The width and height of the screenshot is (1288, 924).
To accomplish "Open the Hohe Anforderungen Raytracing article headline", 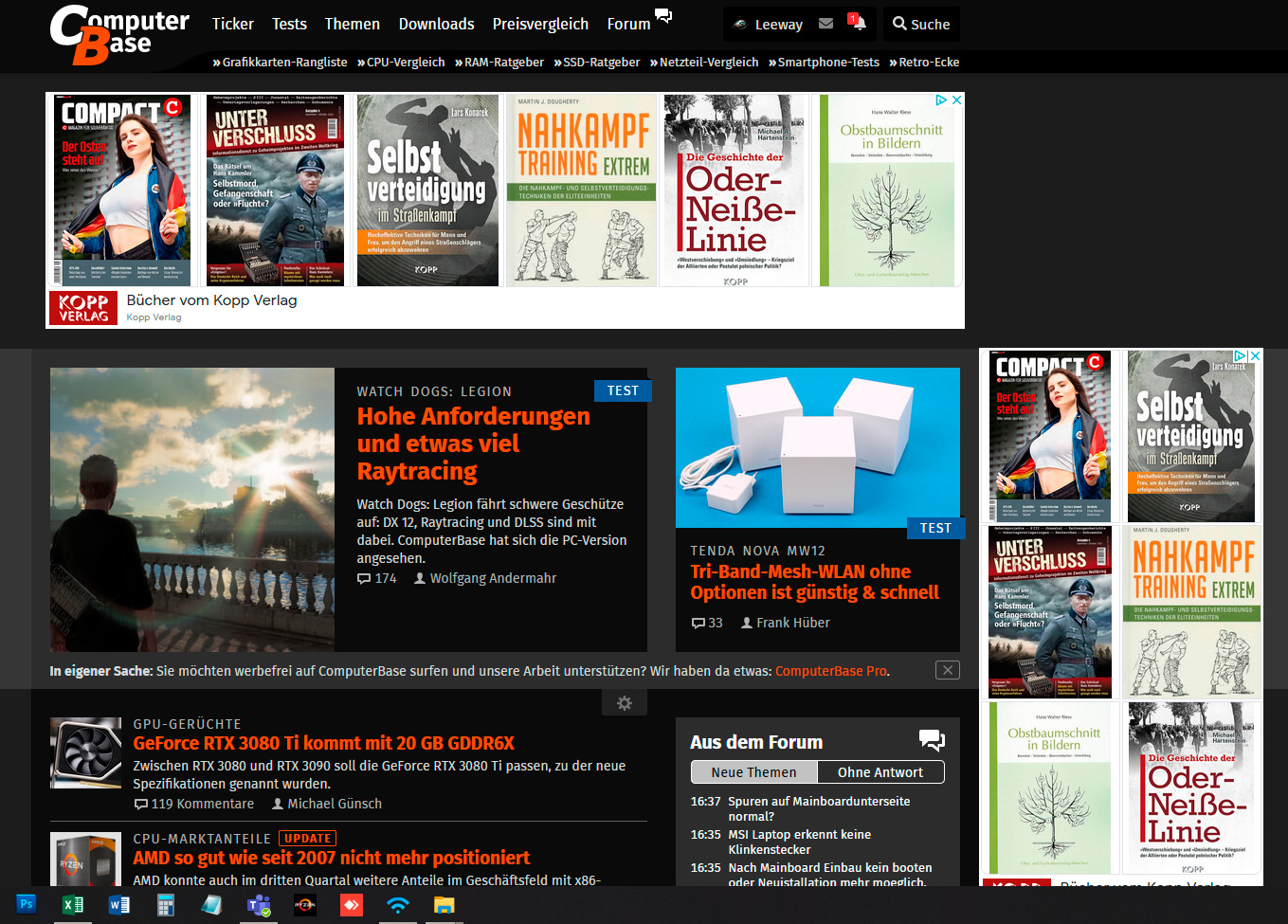I will pyautogui.click(x=473, y=444).
